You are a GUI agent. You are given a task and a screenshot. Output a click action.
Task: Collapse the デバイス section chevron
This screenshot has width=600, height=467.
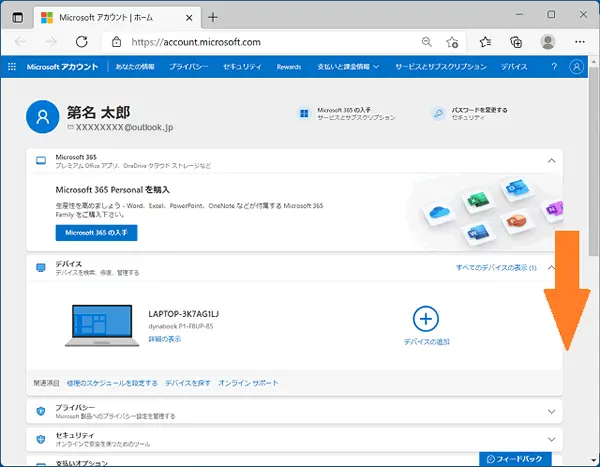(x=550, y=268)
